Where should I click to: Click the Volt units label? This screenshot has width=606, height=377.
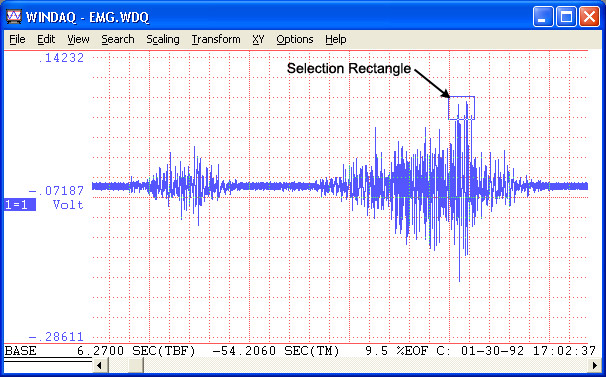point(68,205)
